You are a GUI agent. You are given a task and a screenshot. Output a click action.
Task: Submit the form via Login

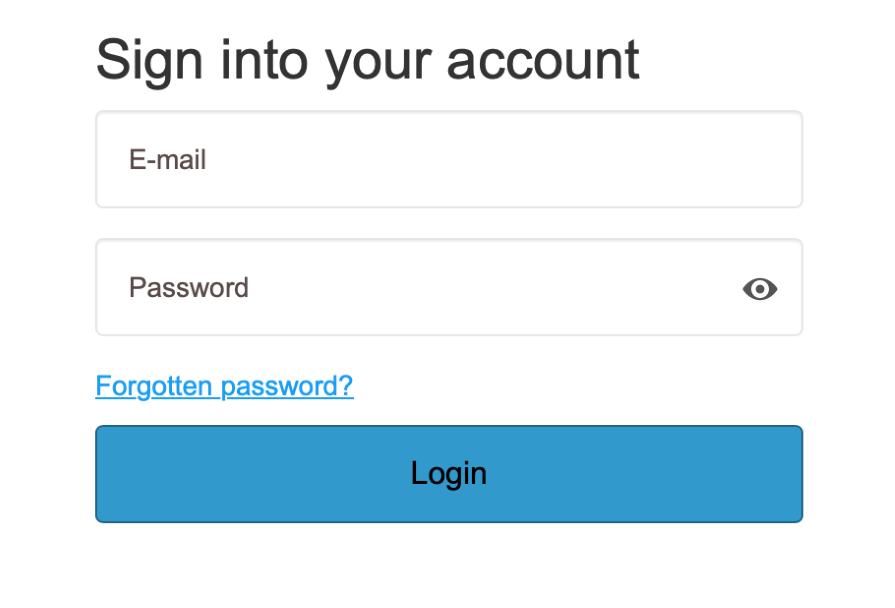click(448, 473)
